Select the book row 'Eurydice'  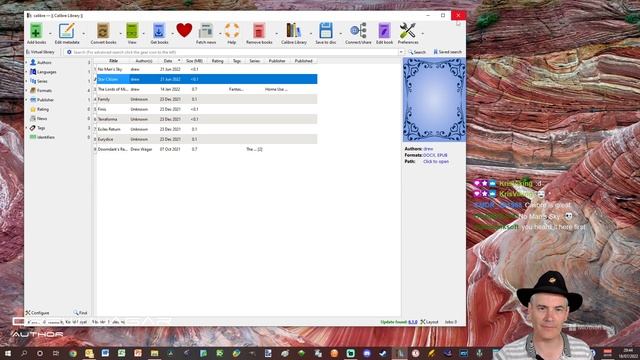click(205, 139)
